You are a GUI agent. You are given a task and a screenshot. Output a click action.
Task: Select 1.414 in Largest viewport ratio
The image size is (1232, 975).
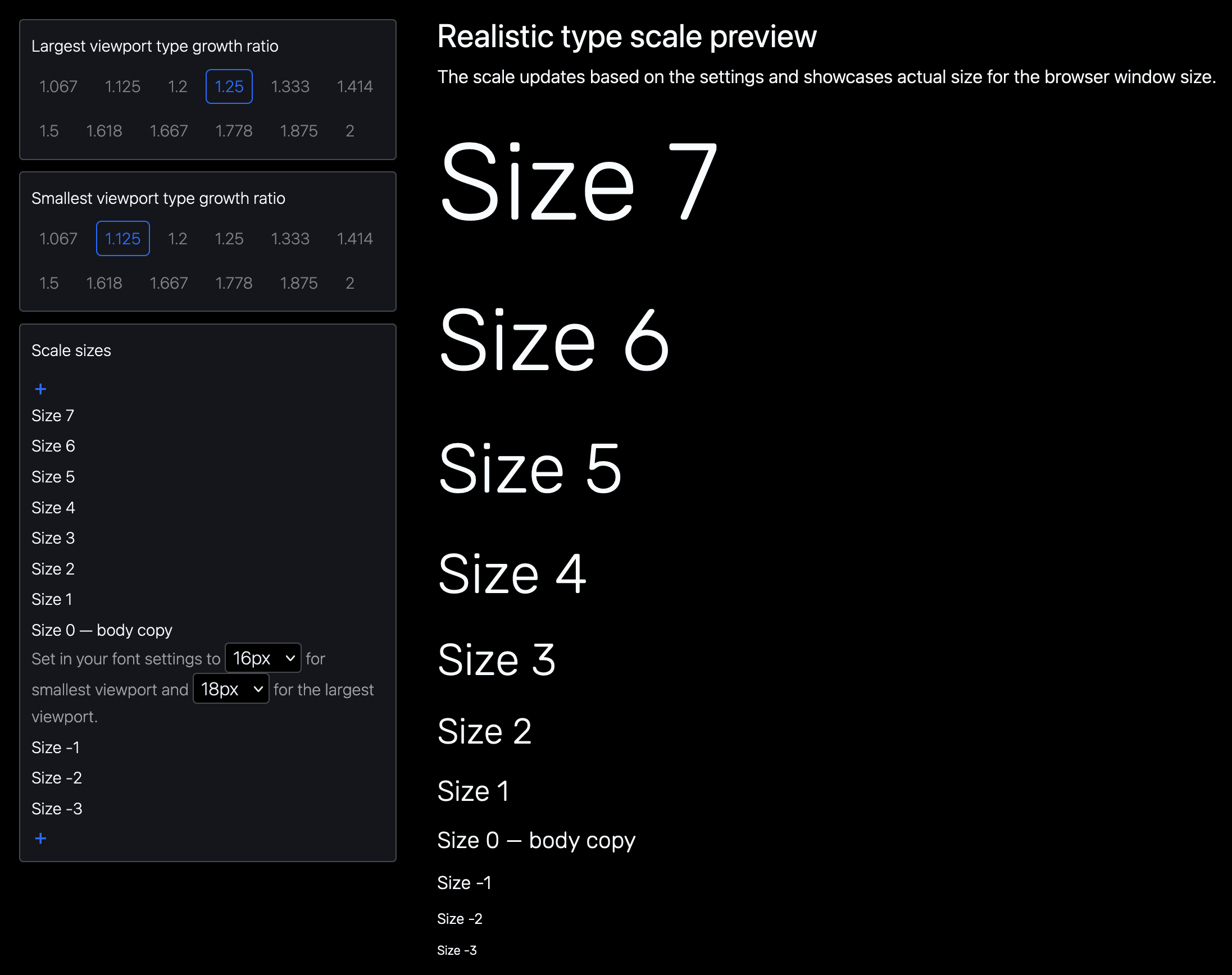tap(354, 86)
